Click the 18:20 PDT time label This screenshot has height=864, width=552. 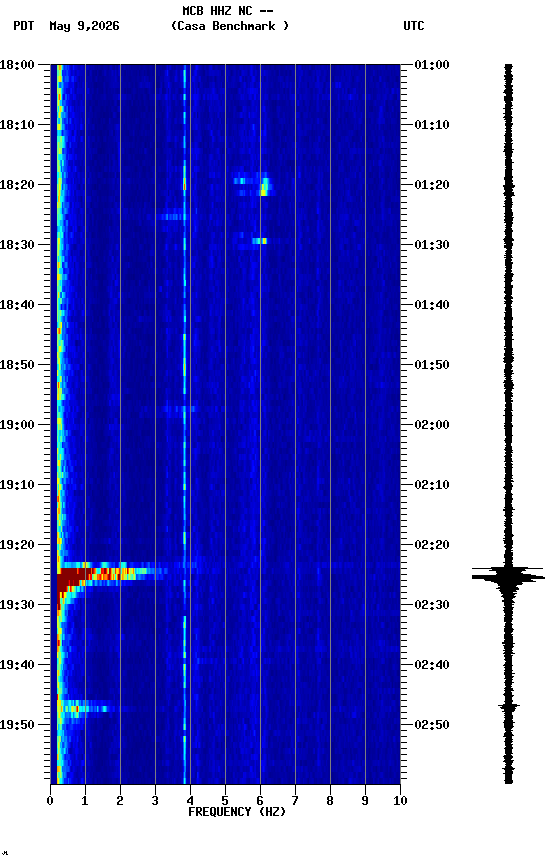point(17,185)
